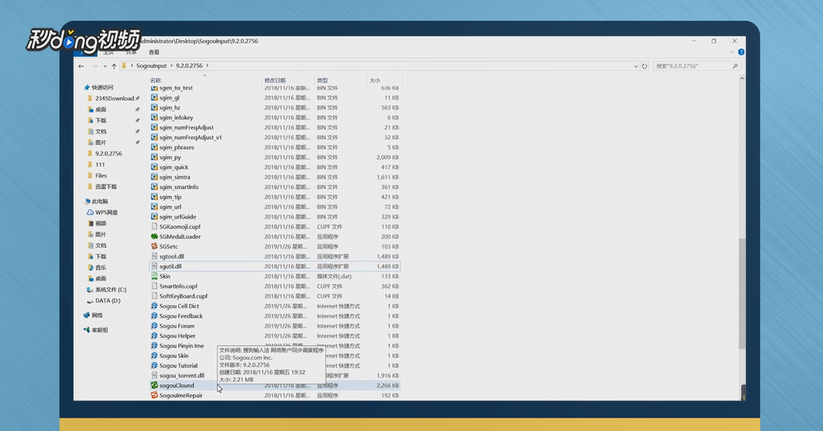Select 此电脑 in the navigation pane
The height and width of the screenshot is (431, 823).
coord(96,202)
